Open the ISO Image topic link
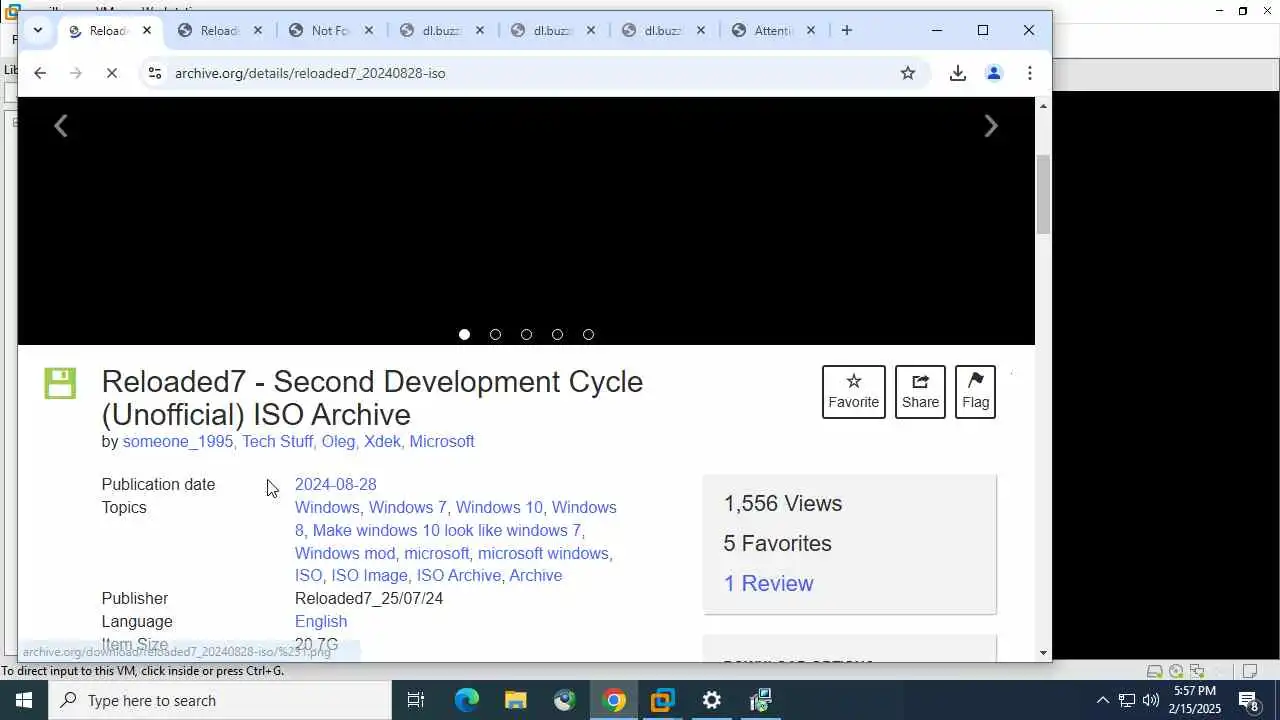 pos(369,575)
